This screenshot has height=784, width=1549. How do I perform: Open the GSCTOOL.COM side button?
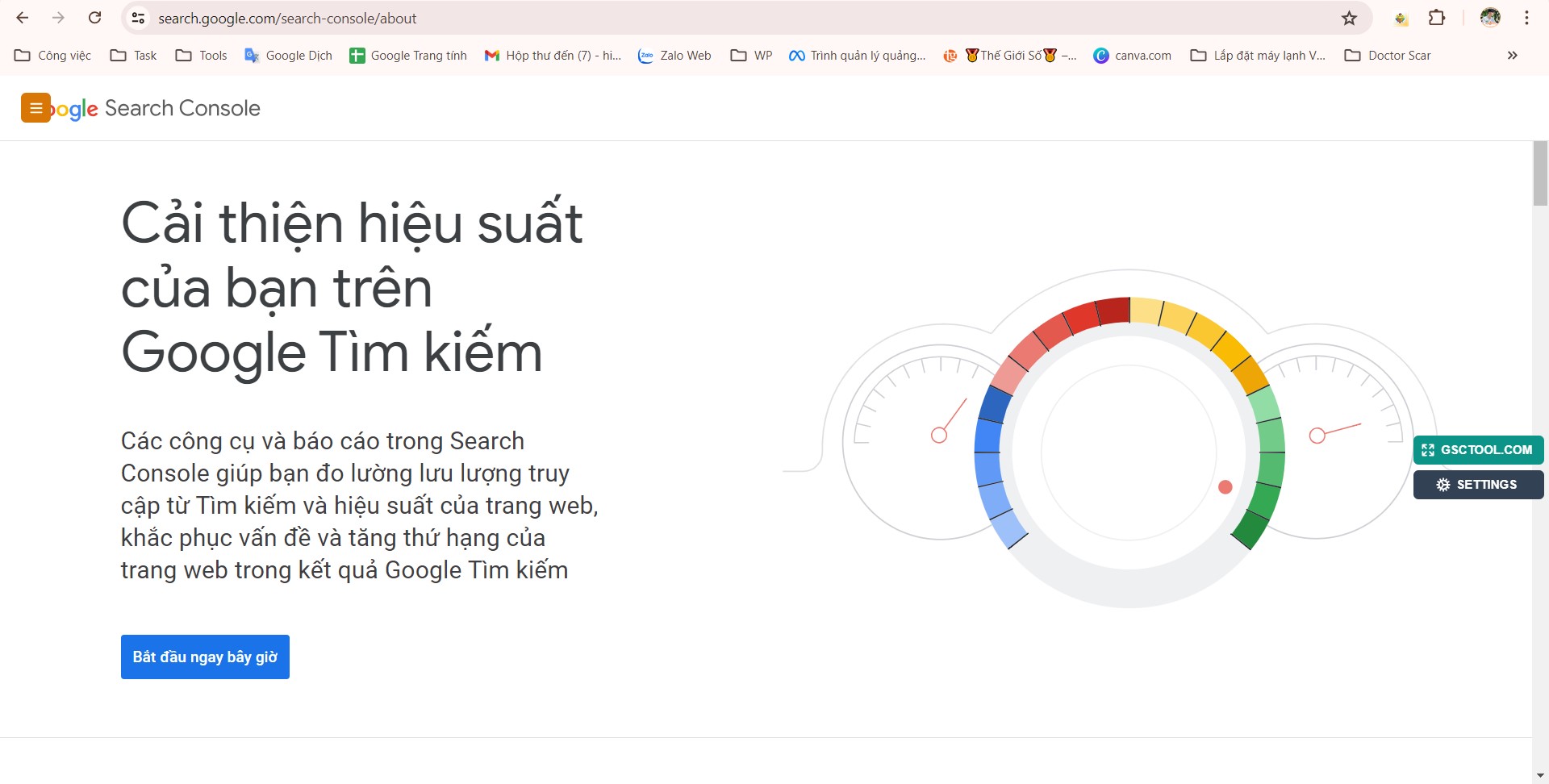tap(1478, 449)
